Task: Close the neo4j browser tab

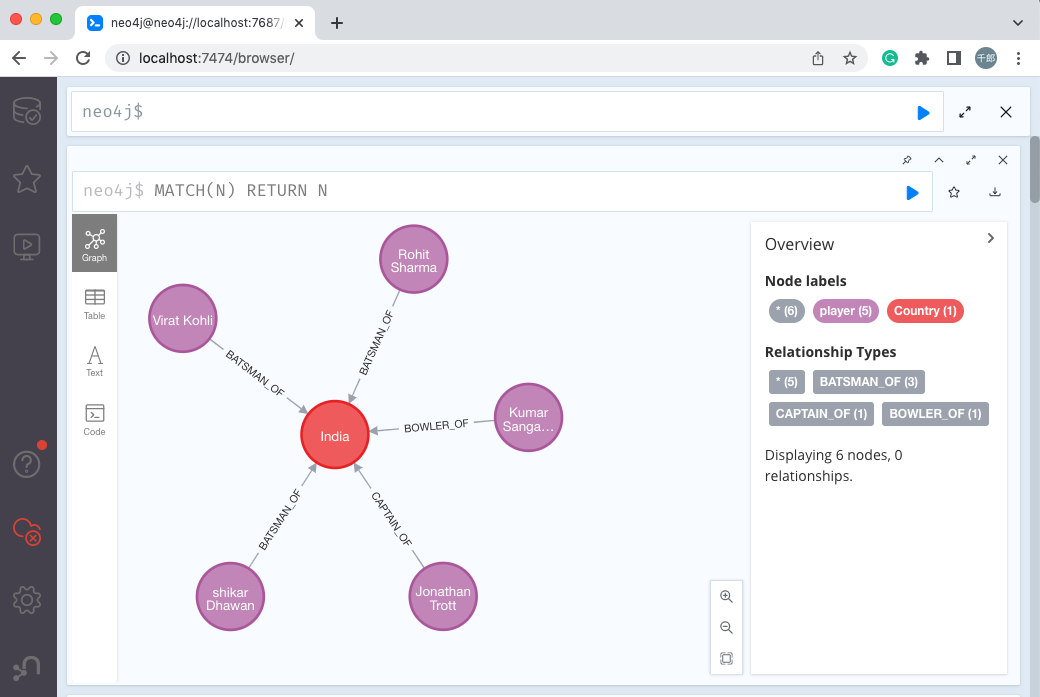Action: (x=298, y=23)
